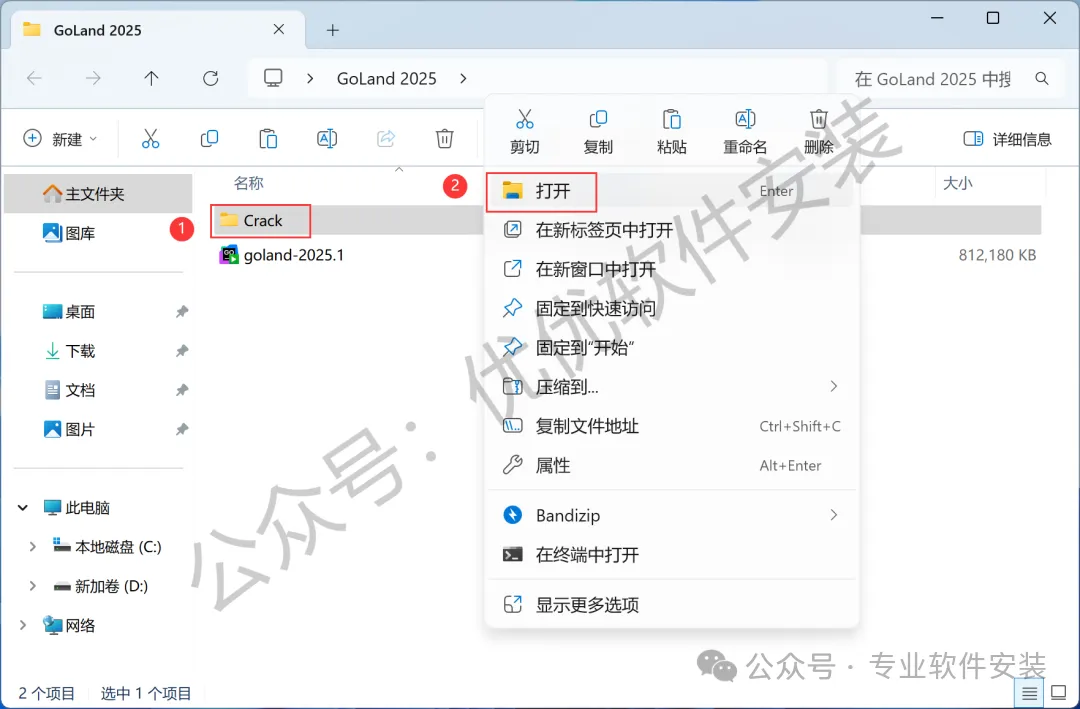Collapse the 此电脑 tree node

tap(23, 508)
